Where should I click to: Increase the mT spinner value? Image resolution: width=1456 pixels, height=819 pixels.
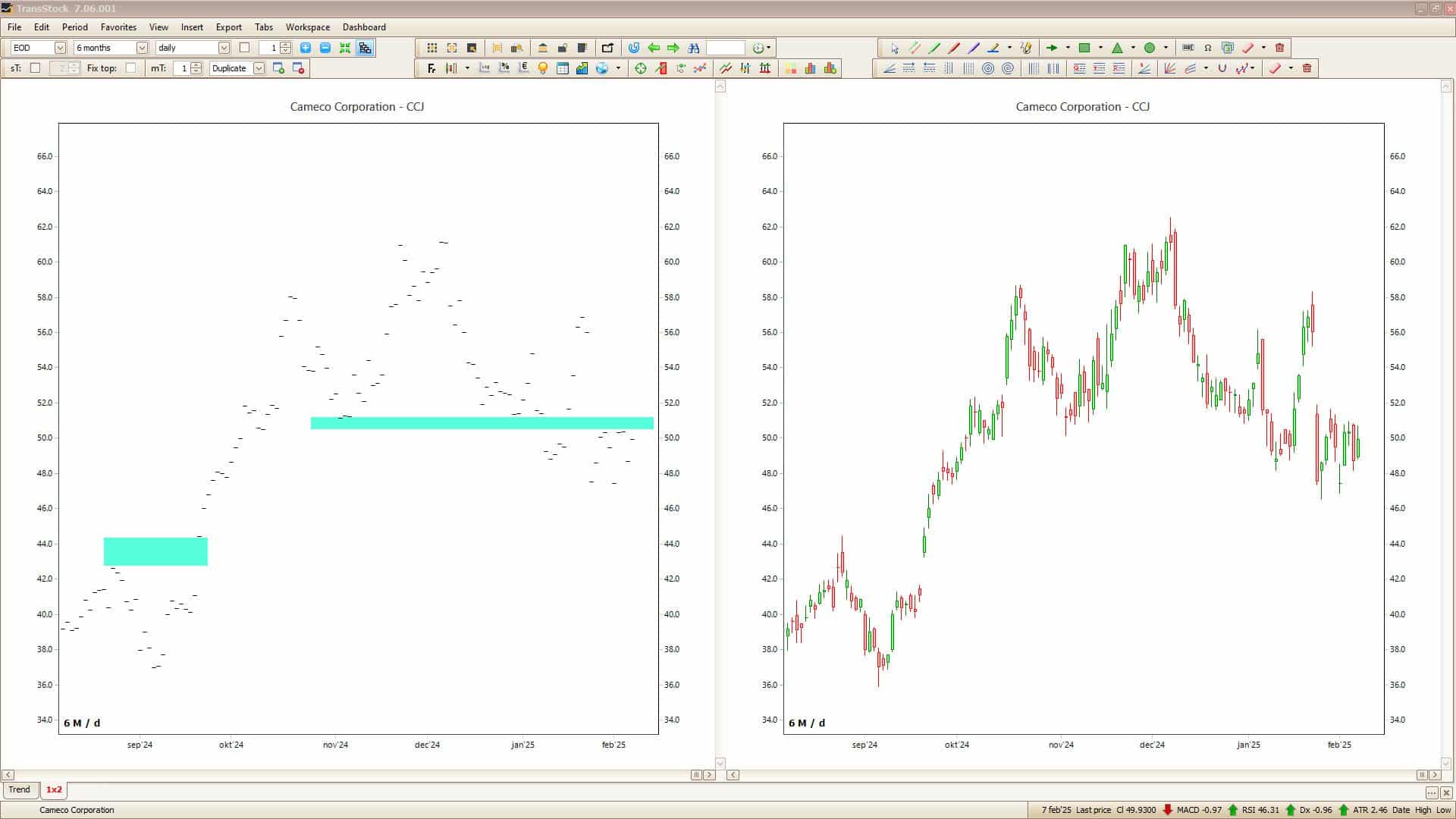tap(196, 65)
